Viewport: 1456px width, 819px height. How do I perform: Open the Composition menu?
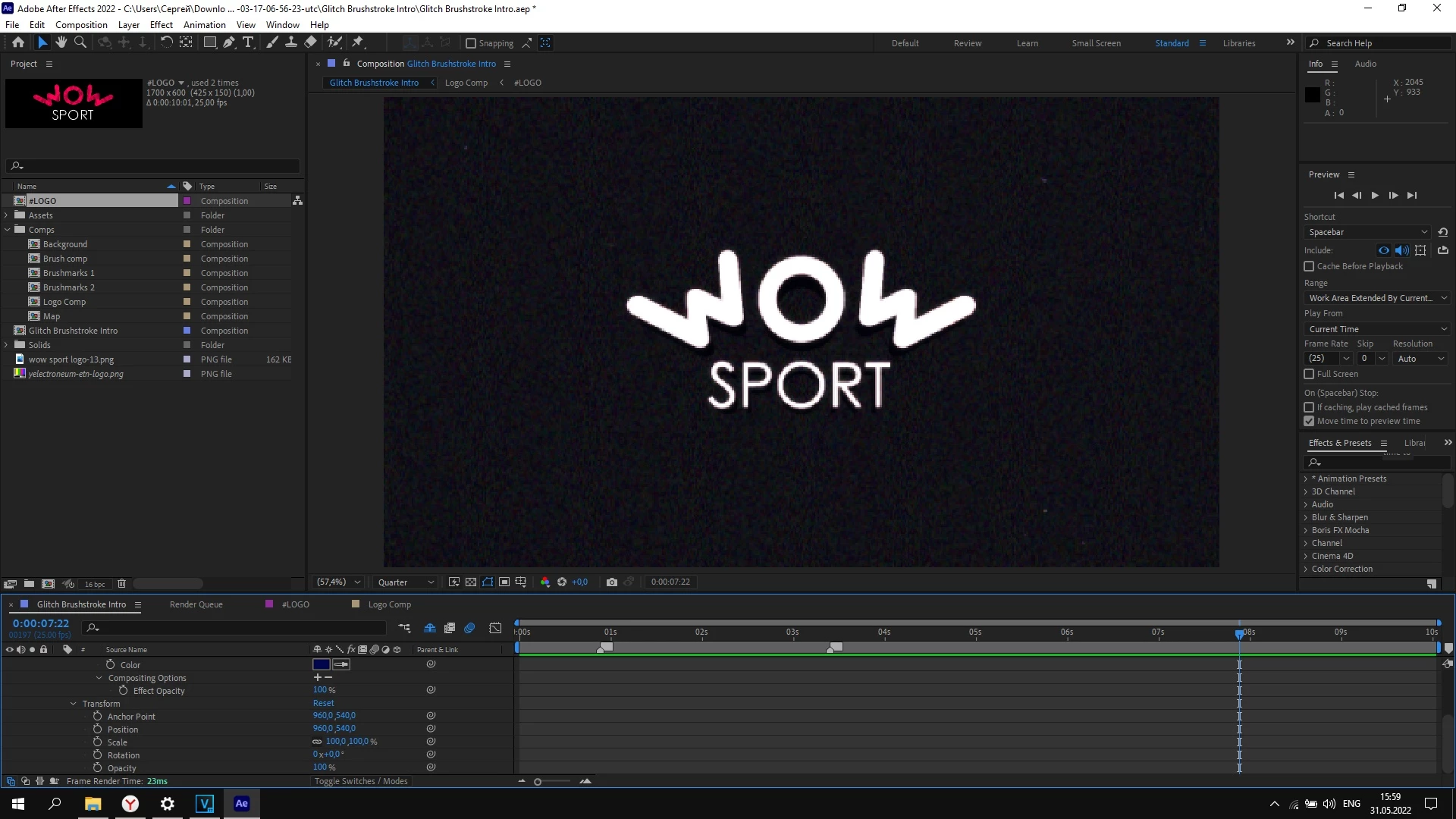[x=81, y=24]
